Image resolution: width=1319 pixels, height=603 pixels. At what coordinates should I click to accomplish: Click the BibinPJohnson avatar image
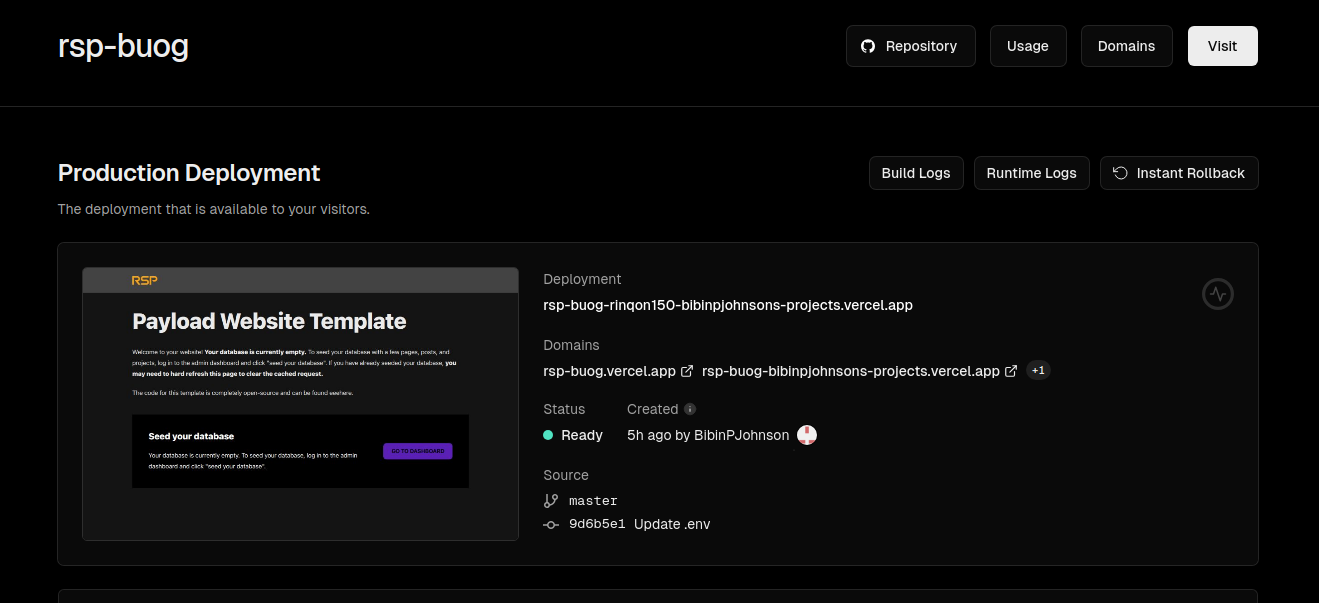click(806, 435)
